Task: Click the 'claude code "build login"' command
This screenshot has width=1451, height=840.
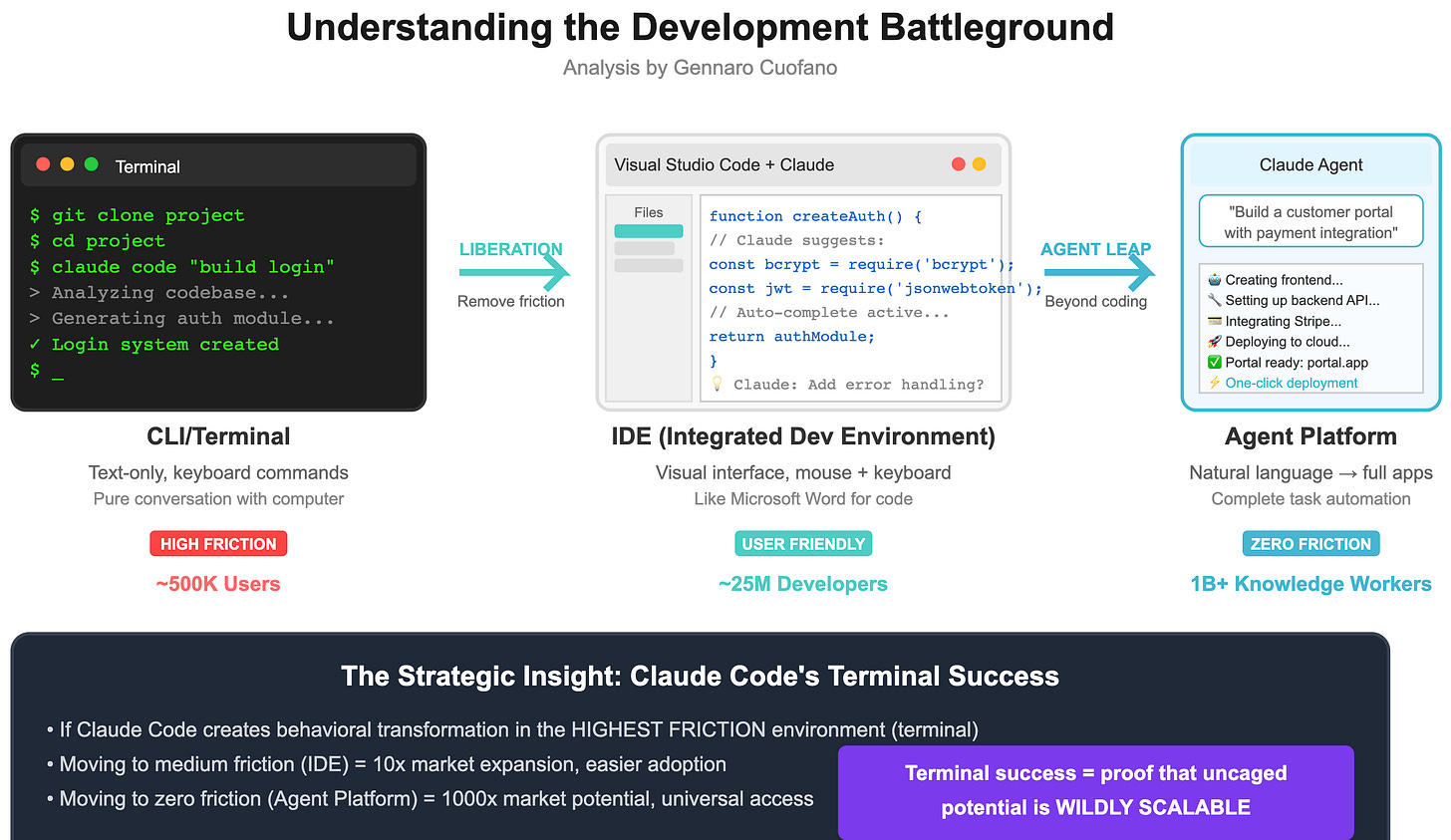Action: coord(193,267)
